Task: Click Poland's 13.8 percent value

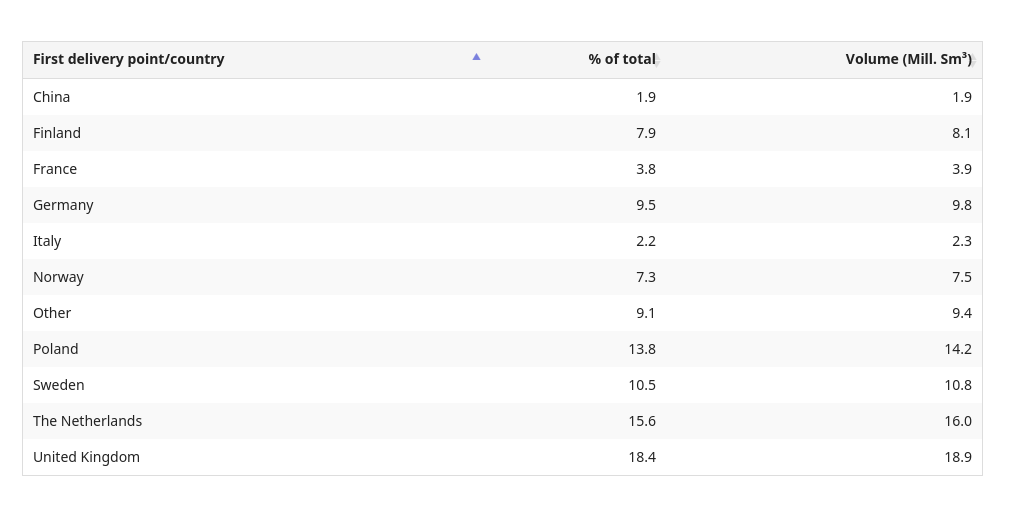Action: pyautogui.click(x=642, y=349)
